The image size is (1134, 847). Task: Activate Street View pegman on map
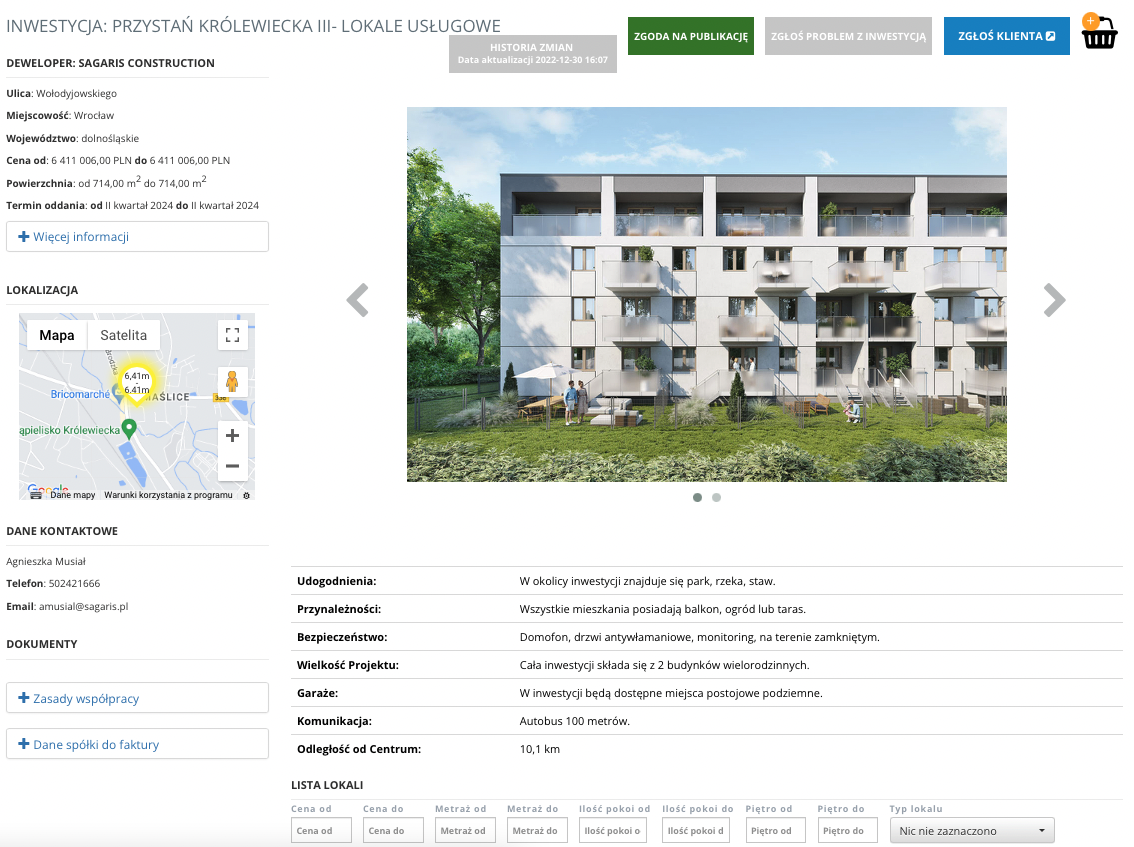[232, 381]
